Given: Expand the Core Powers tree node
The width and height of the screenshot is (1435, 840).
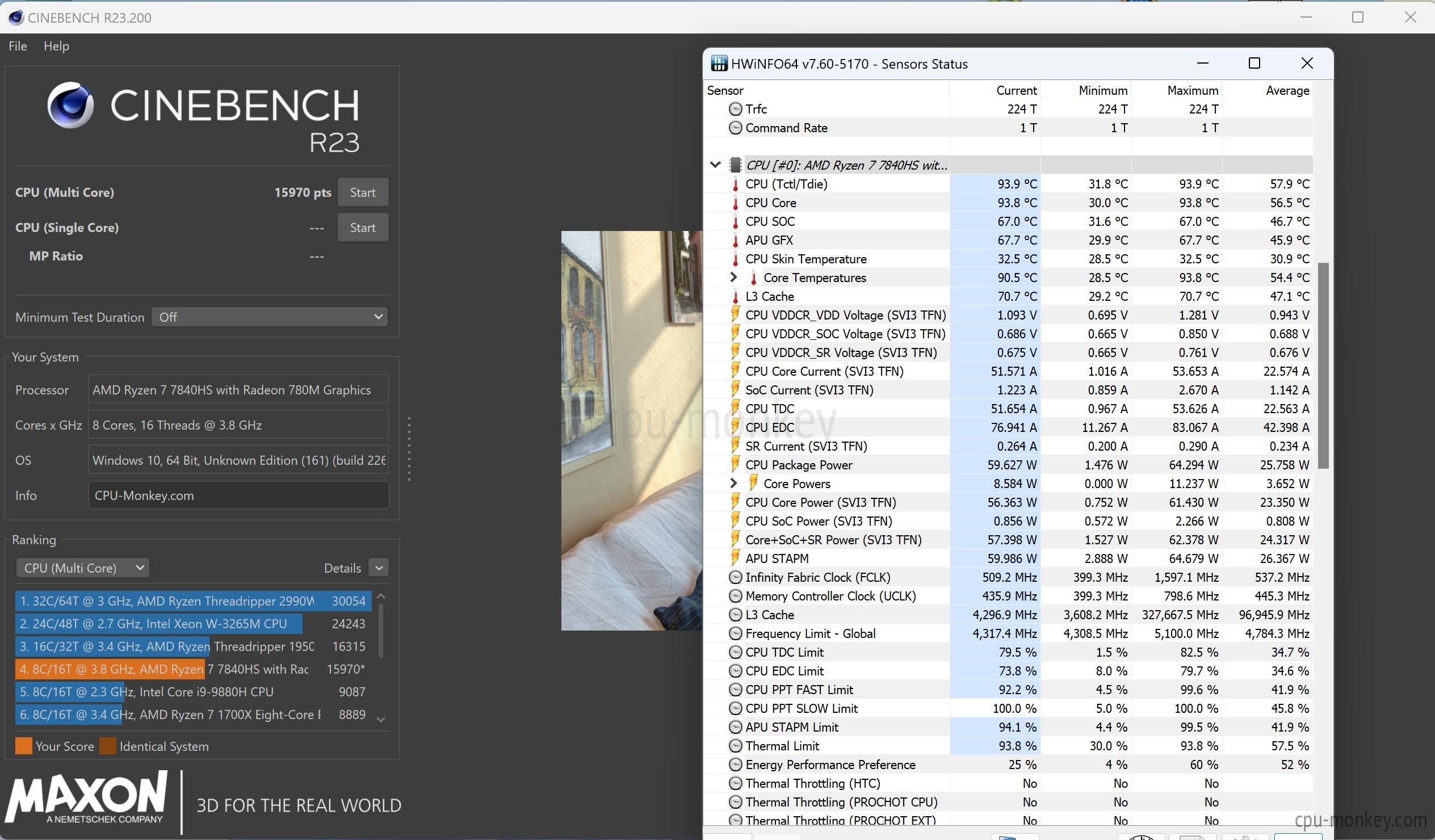Looking at the screenshot, I should (x=733, y=483).
